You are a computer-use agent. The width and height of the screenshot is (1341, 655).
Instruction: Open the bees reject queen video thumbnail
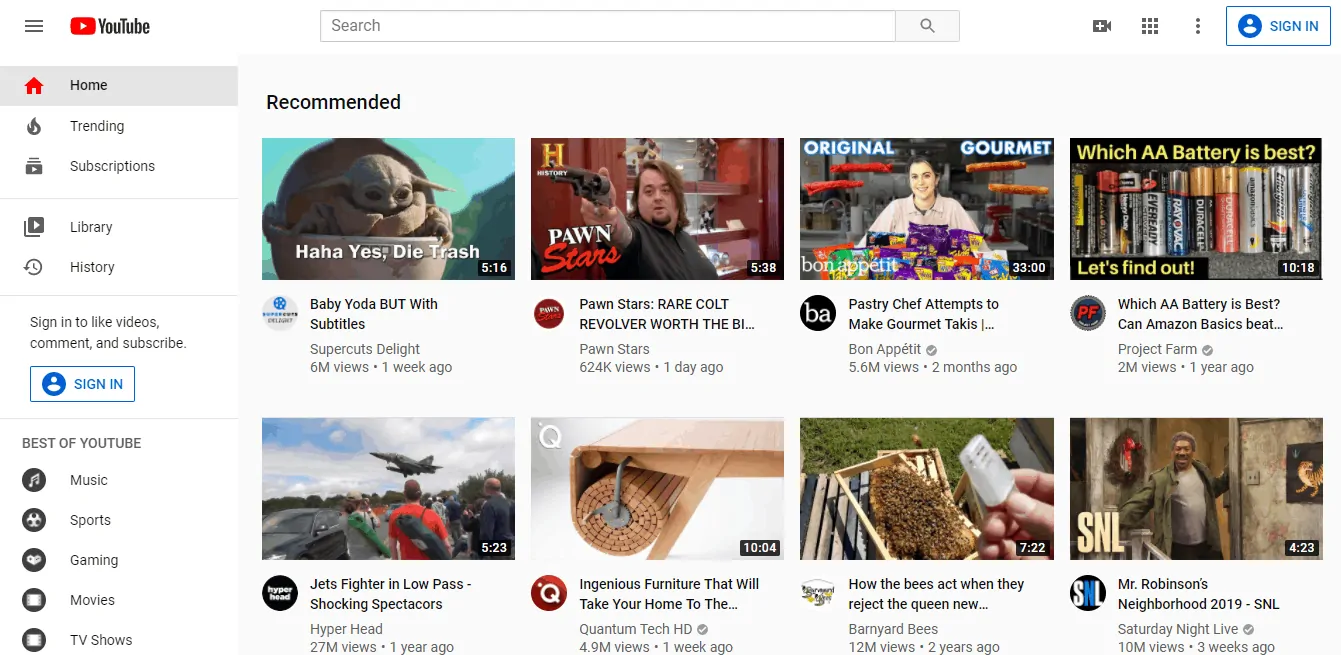tap(926, 489)
